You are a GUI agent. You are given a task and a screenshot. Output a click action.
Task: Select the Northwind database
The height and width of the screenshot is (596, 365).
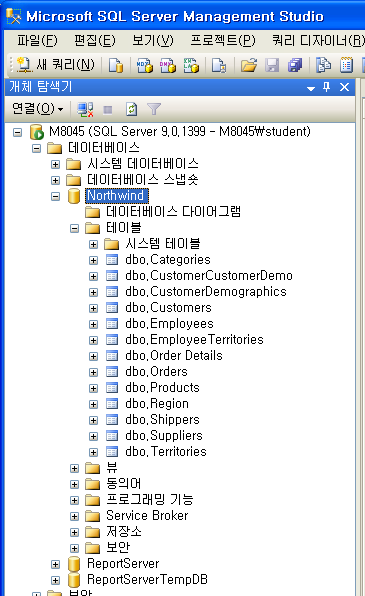tap(116, 196)
